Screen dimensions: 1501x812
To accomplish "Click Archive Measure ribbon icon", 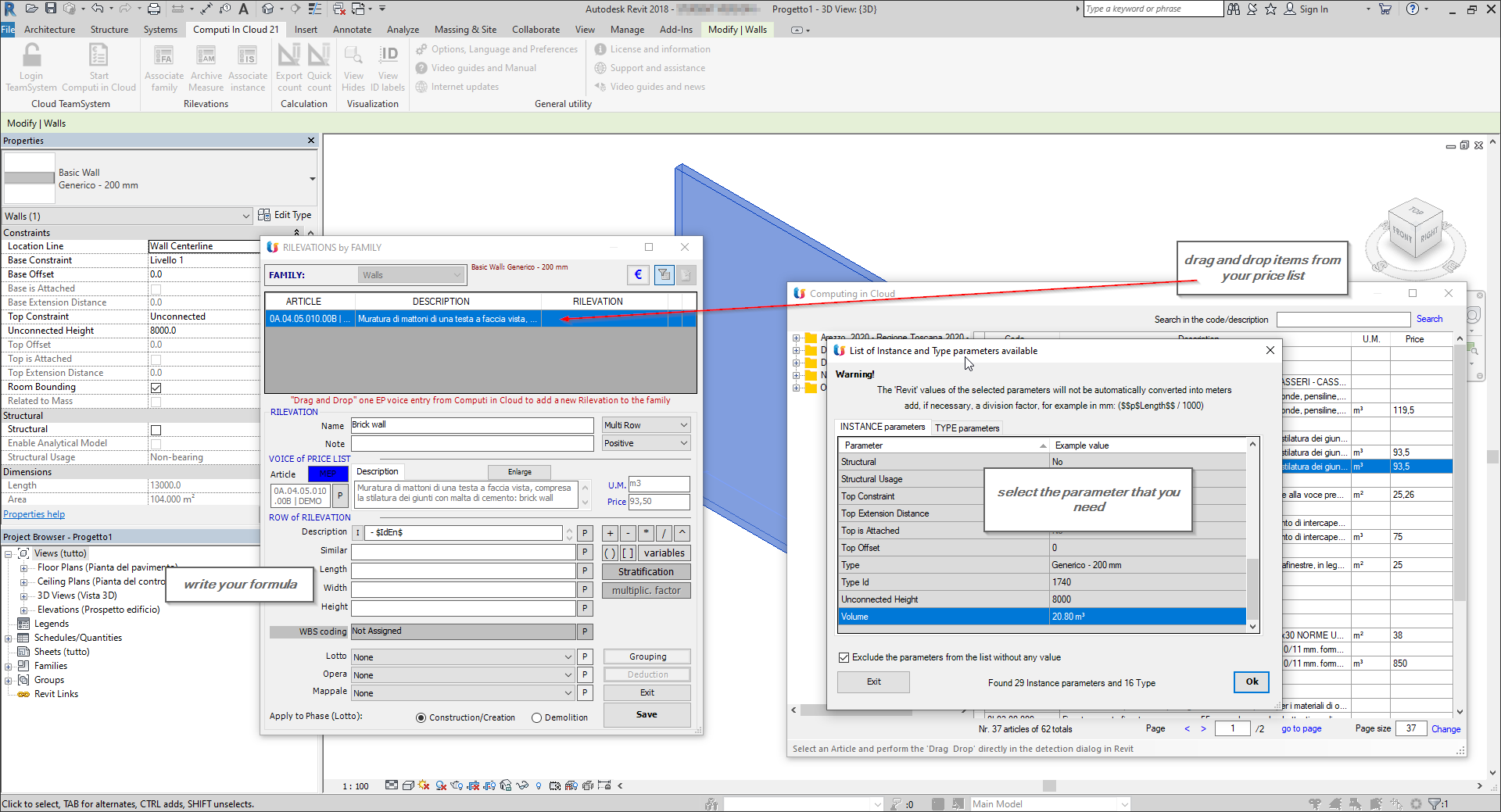I will [206, 56].
